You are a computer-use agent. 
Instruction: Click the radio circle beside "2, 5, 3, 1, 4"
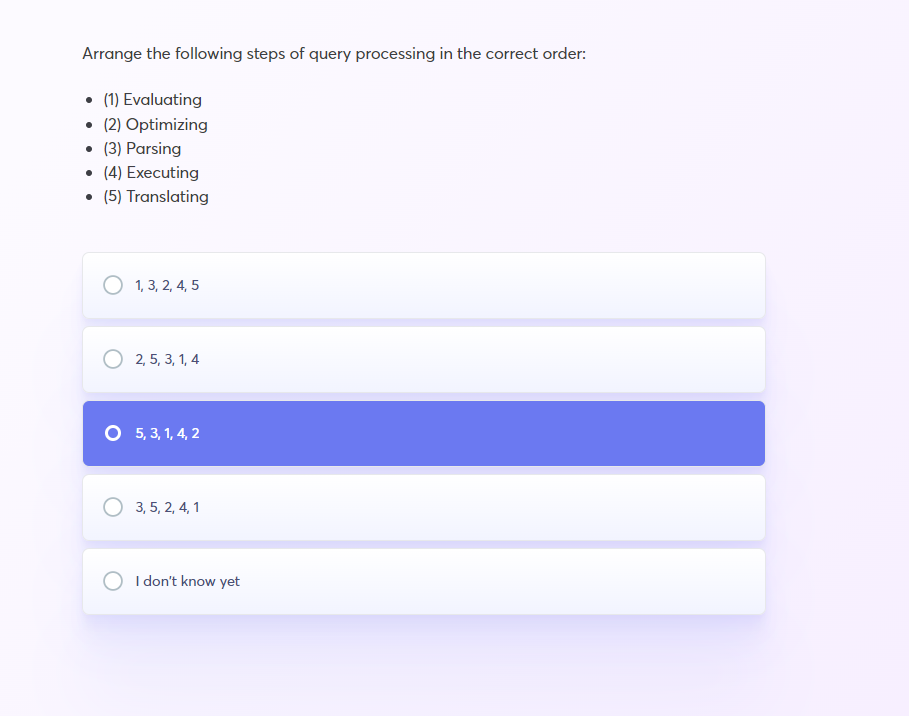113,358
